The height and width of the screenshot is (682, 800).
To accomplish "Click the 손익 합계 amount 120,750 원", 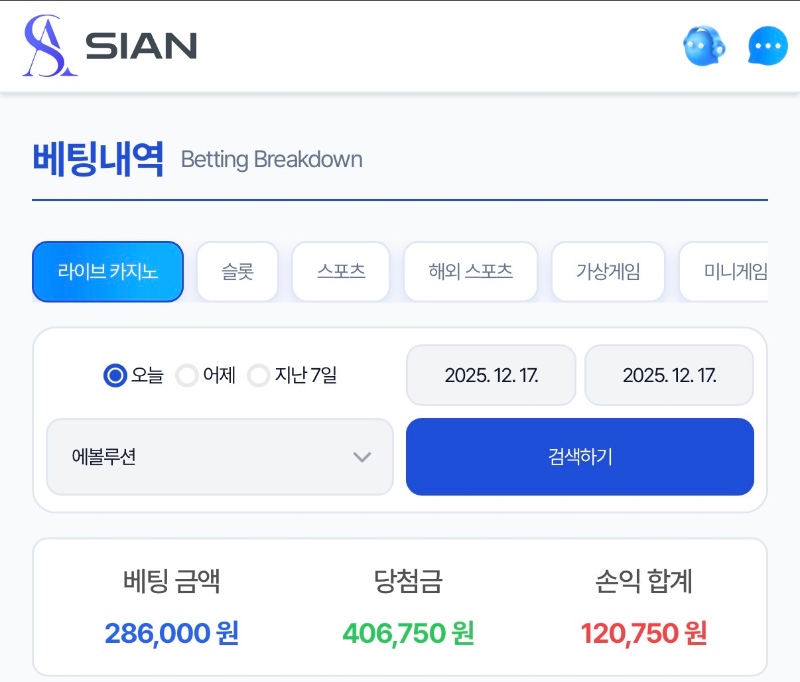I will pos(644,633).
